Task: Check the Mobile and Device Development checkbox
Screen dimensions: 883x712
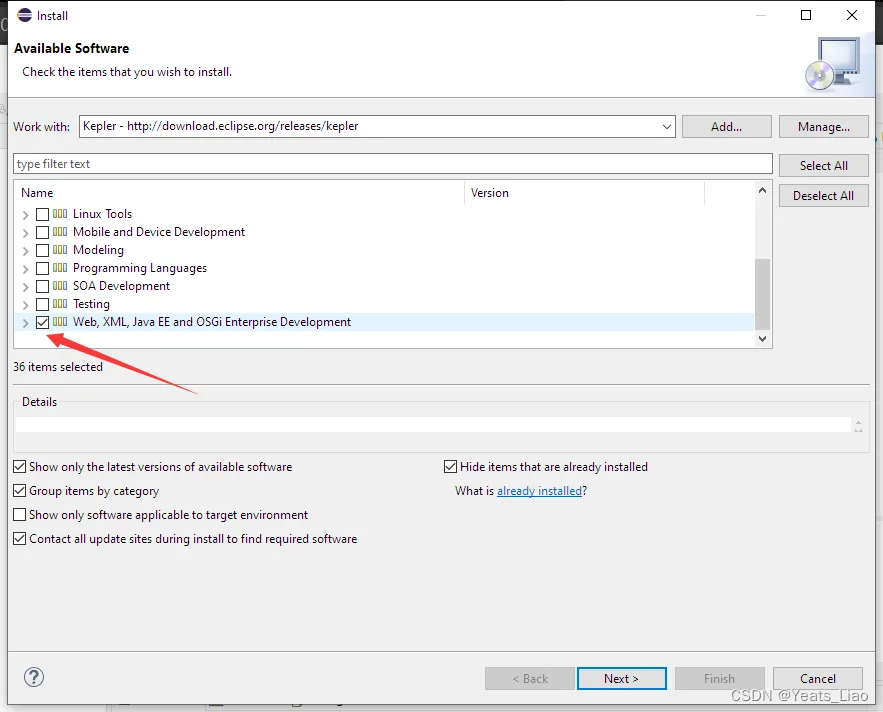Action: (x=42, y=232)
